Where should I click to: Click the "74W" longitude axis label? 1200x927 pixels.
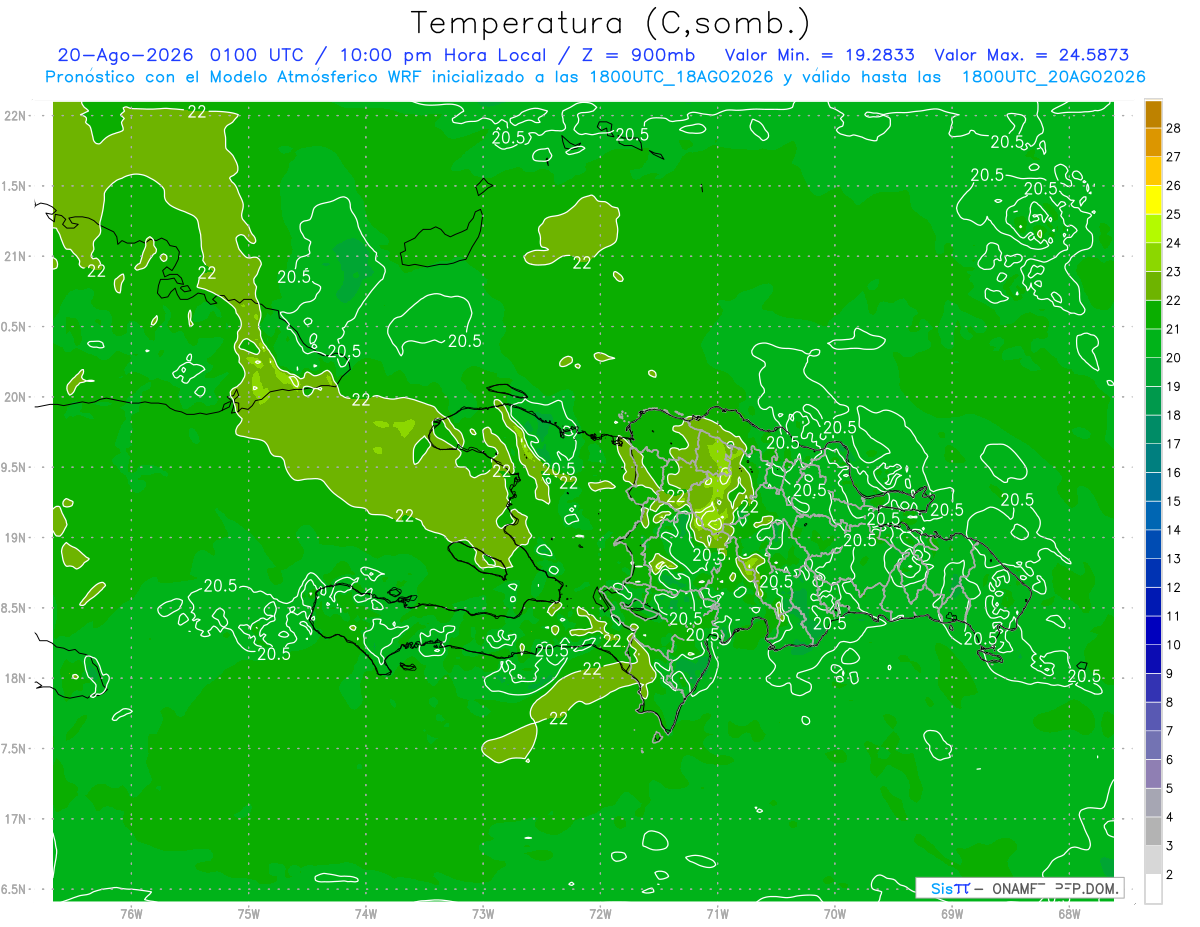click(366, 913)
